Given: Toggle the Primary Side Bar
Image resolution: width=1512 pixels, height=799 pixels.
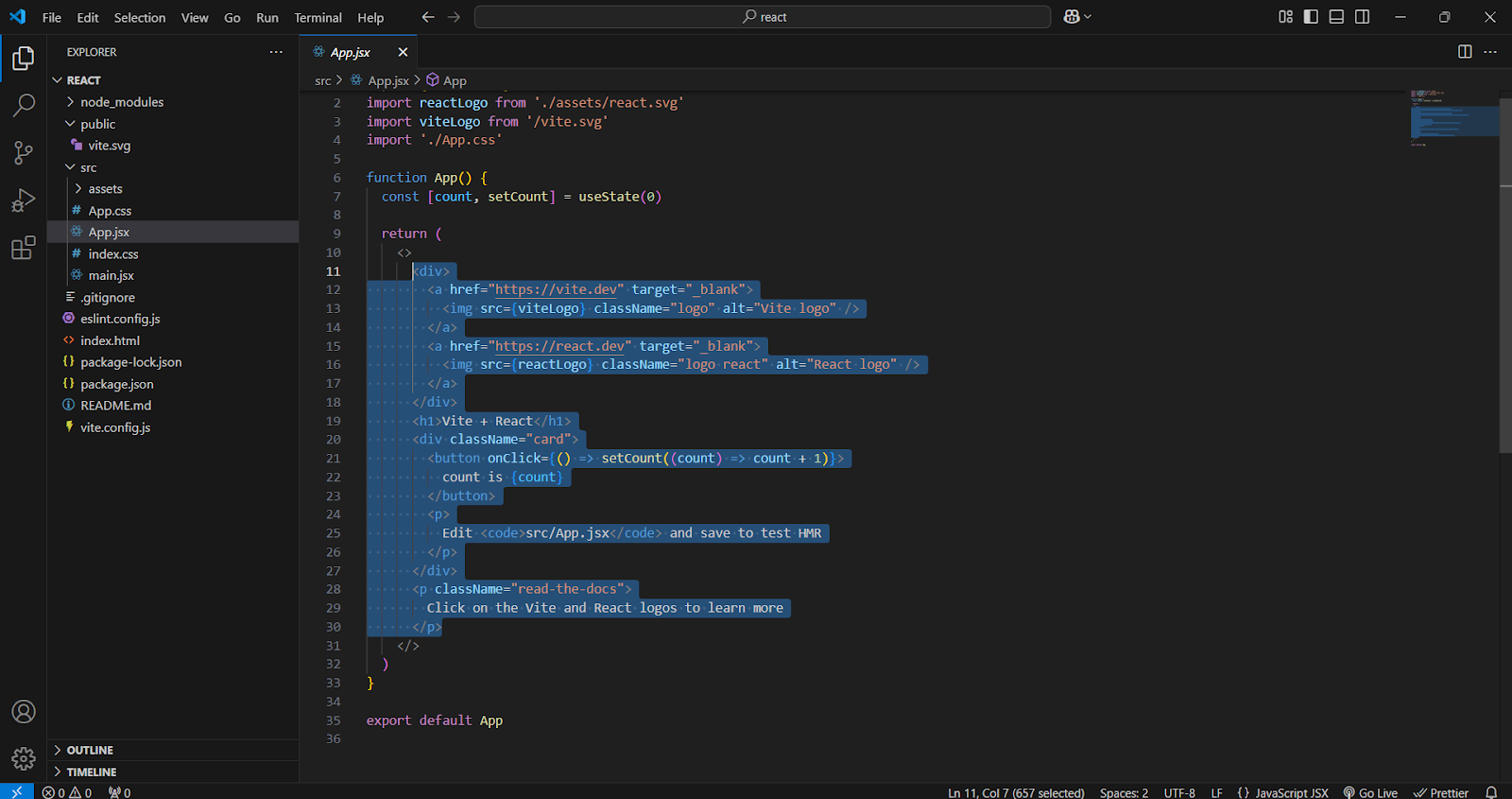Looking at the screenshot, I should [1311, 17].
